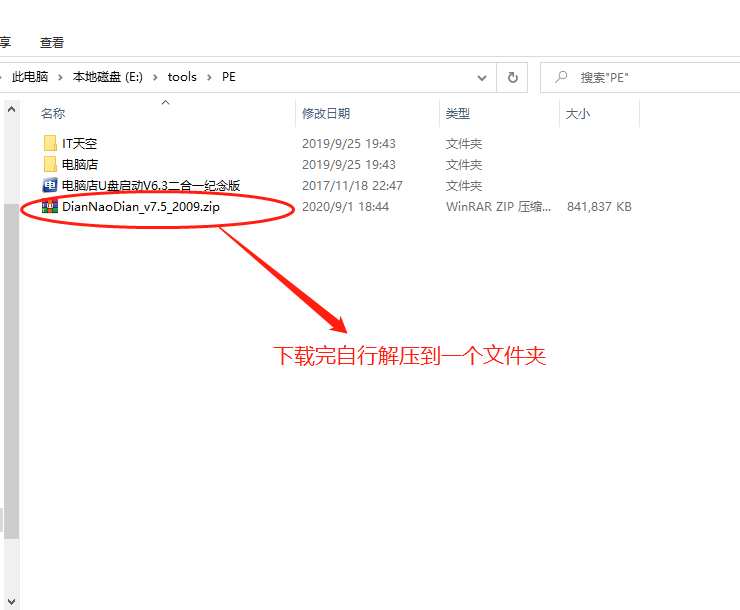This screenshot has width=740, height=610.
Task: Navigate to tools in the breadcrumb
Action: click(182, 77)
